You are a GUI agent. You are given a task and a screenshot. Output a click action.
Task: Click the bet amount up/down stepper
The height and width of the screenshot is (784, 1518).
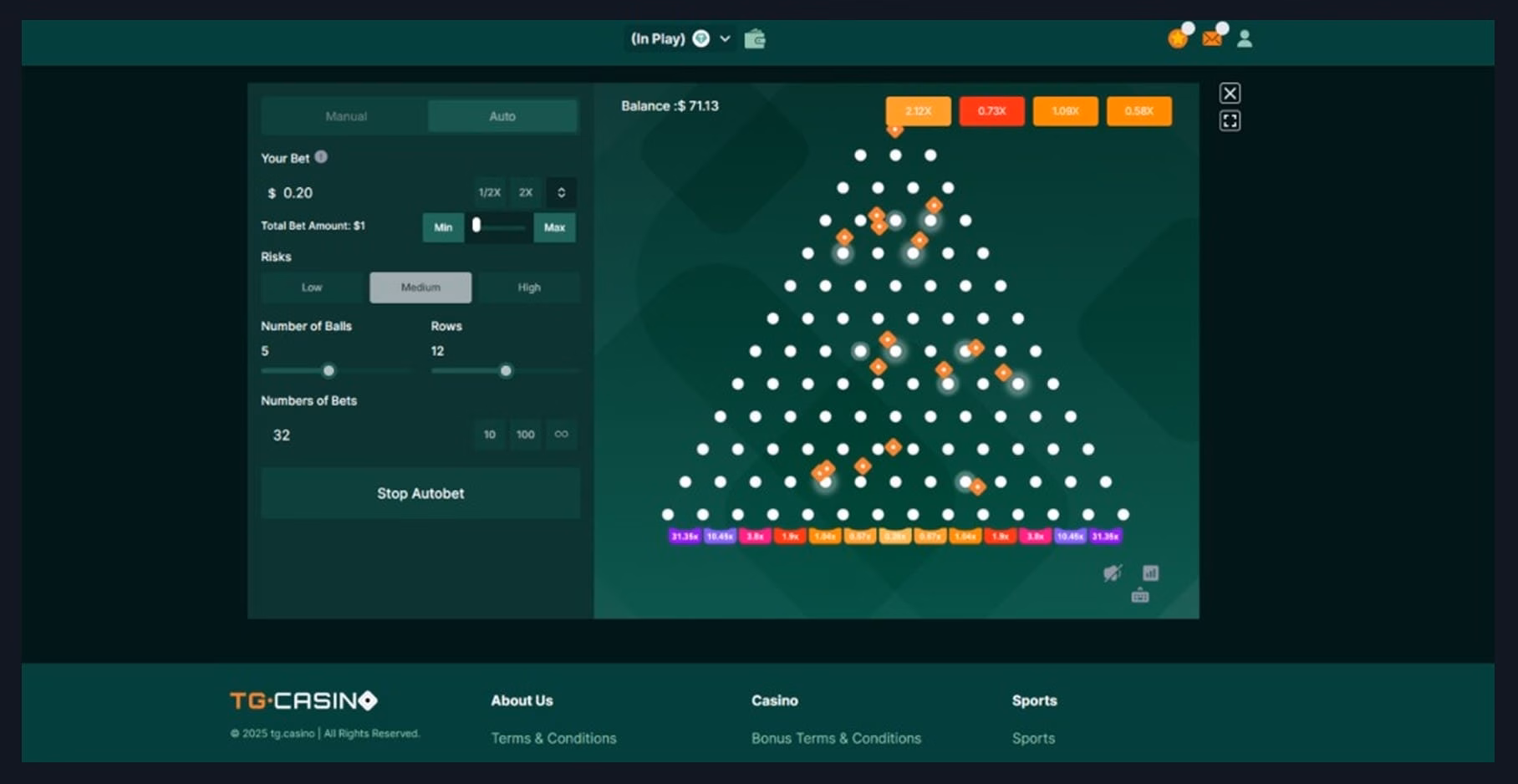(561, 192)
